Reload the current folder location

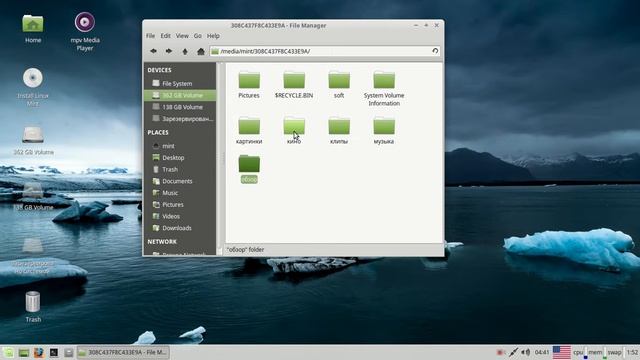coord(435,51)
